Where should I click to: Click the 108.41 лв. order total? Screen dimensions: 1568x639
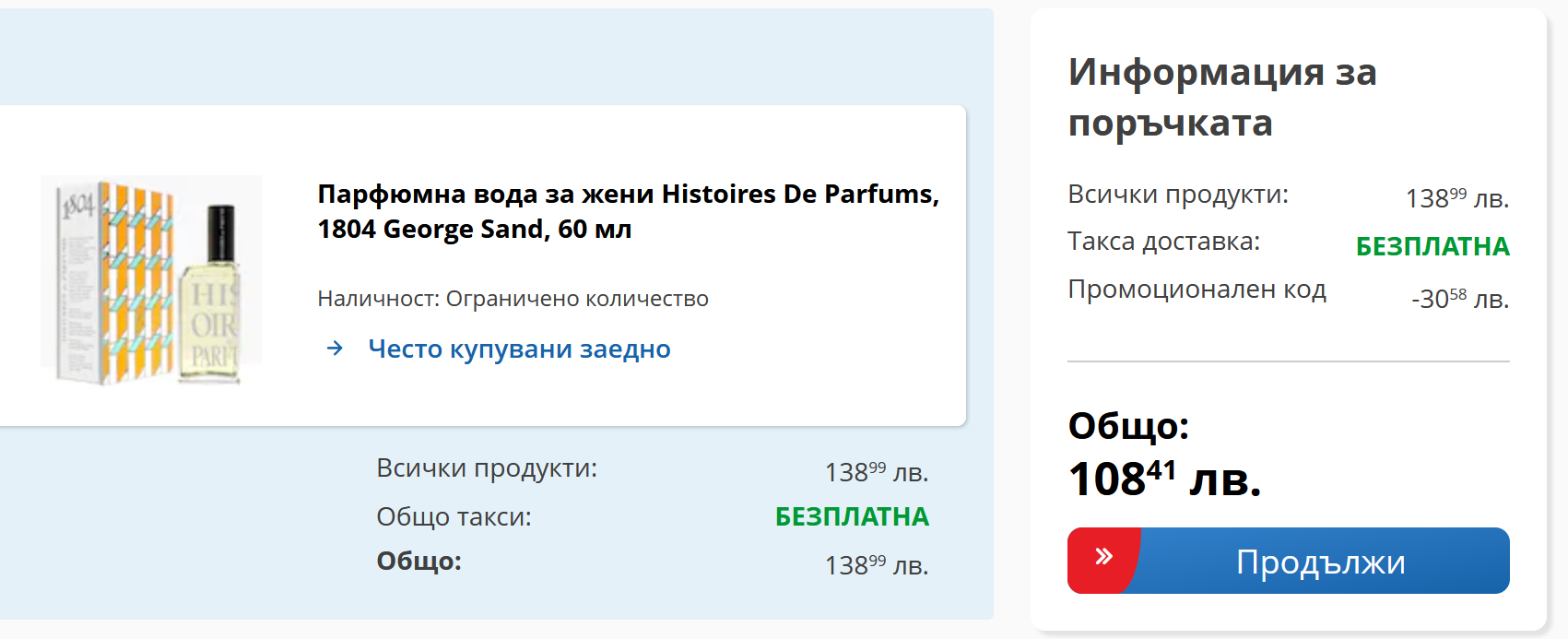click(x=1164, y=479)
